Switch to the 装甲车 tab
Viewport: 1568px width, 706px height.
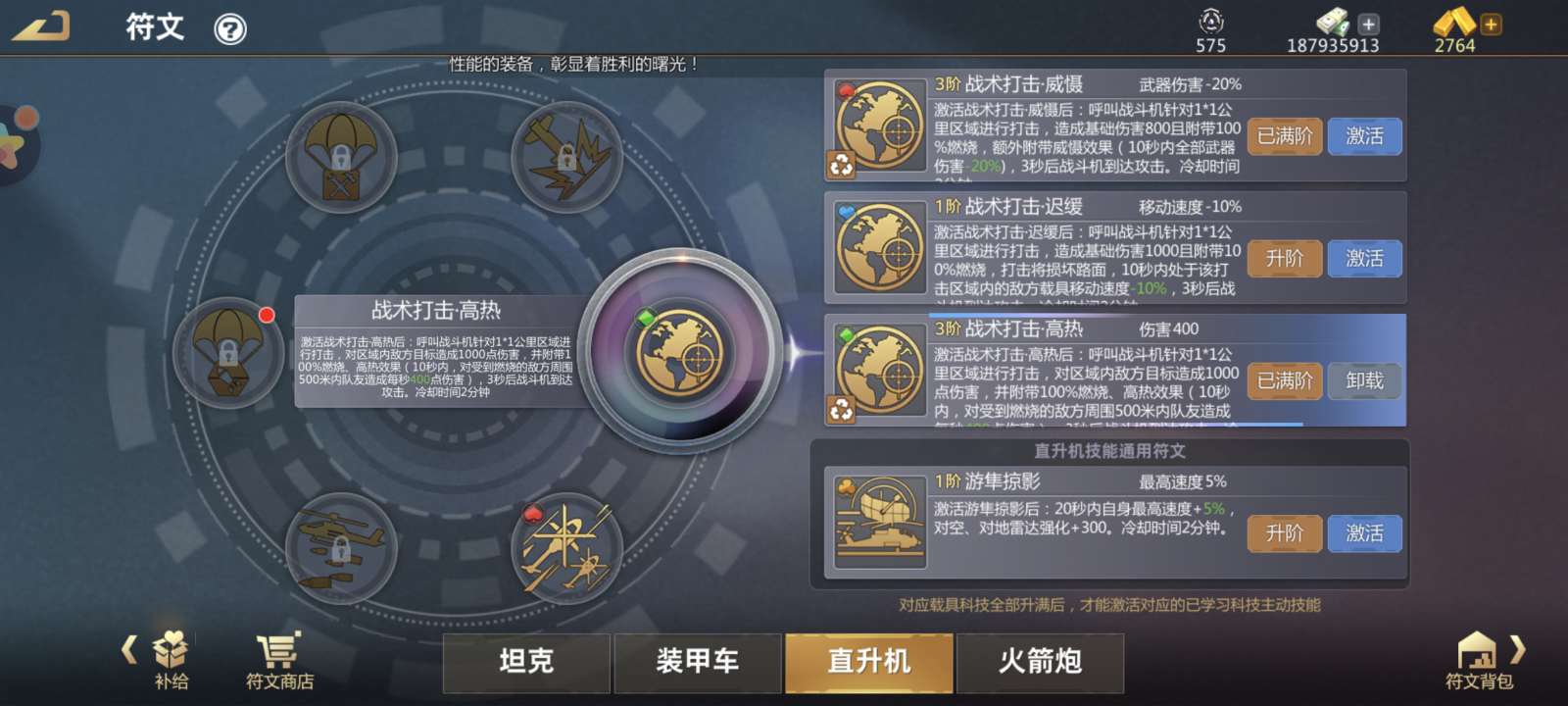point(698,663)
